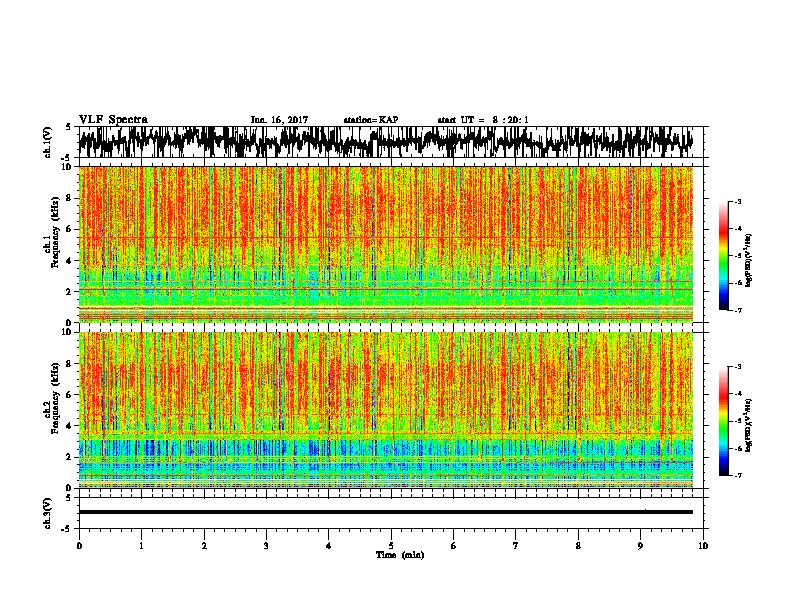
Task: Click the '6' kHz tick on ch.2 axis
Action: (x=71, y=394)
